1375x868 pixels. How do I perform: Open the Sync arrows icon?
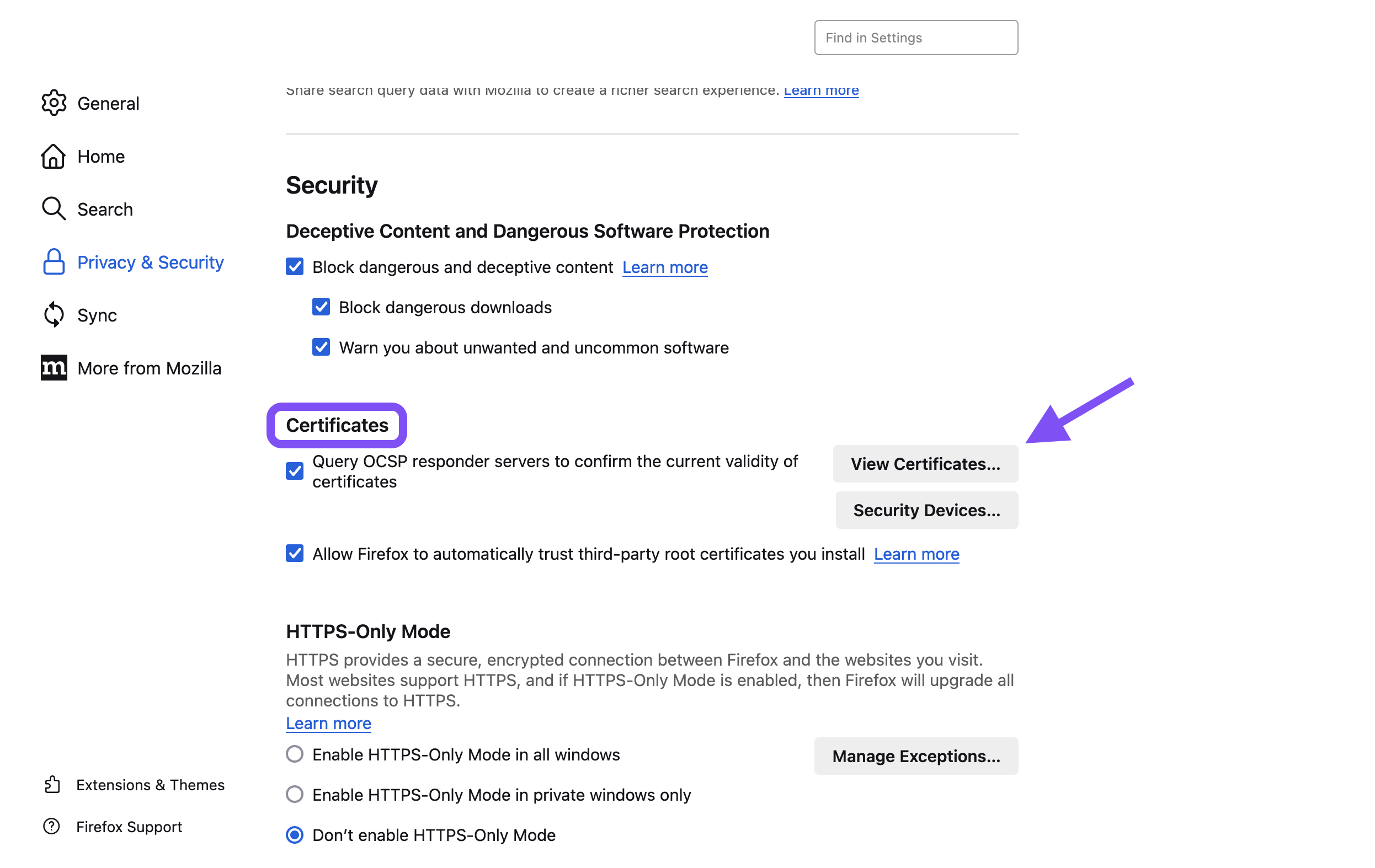point(54,314)
